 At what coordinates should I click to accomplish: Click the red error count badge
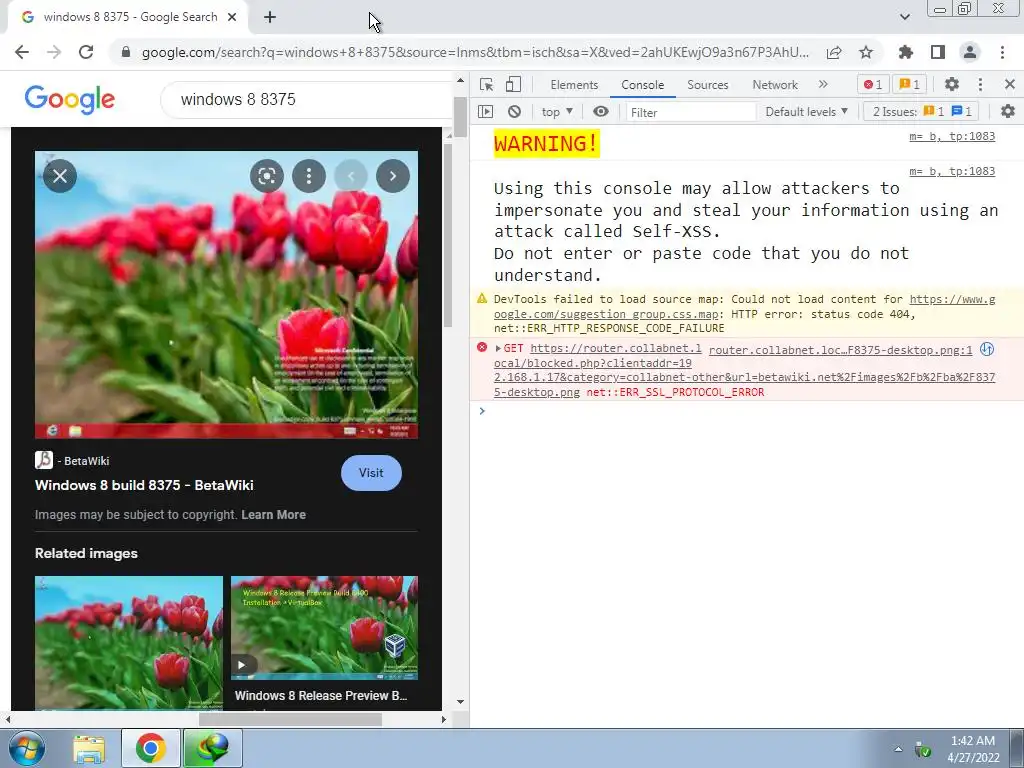pyautogui.click(x=873, y=84)
